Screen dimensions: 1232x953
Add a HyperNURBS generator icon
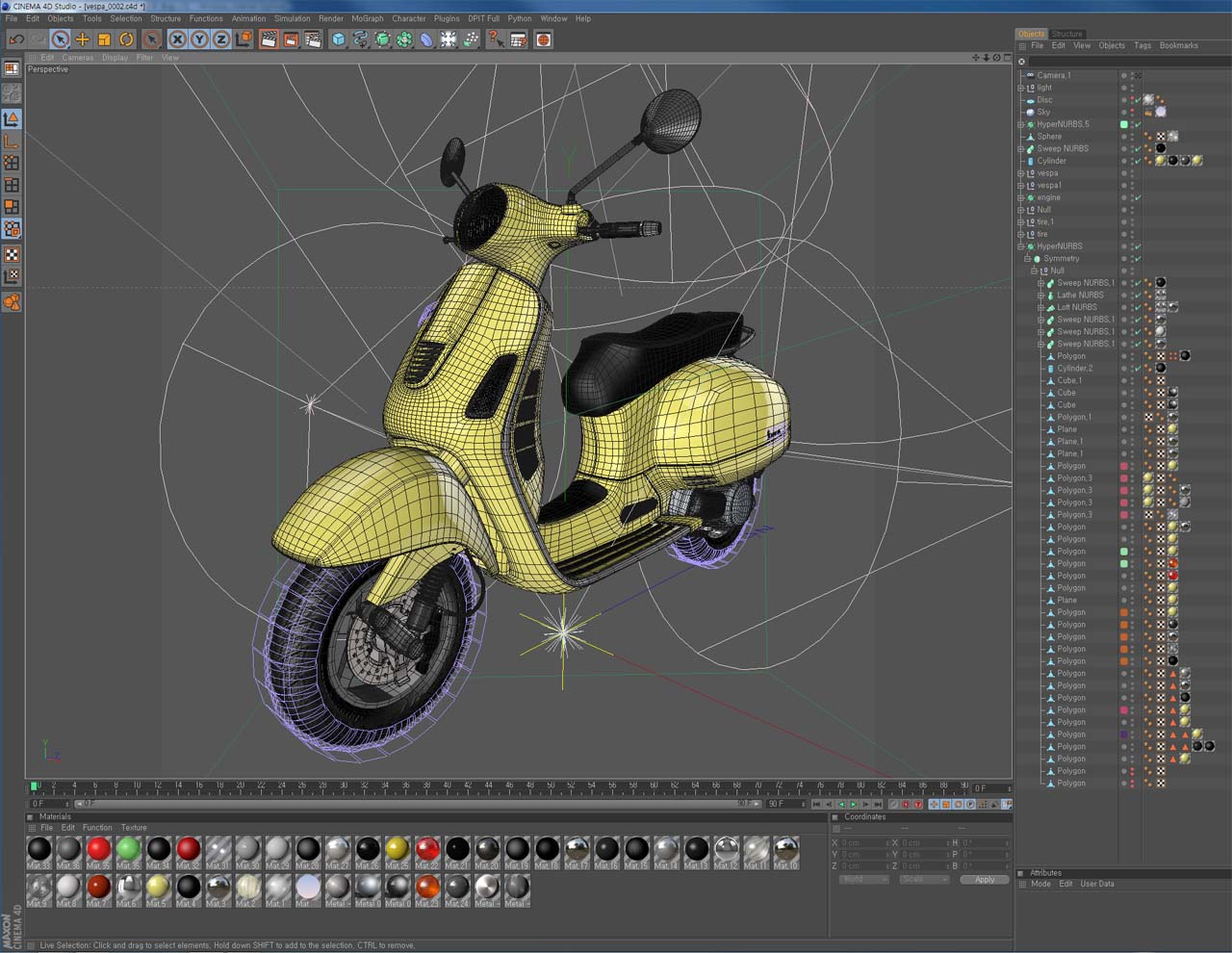tap(382, 39)
